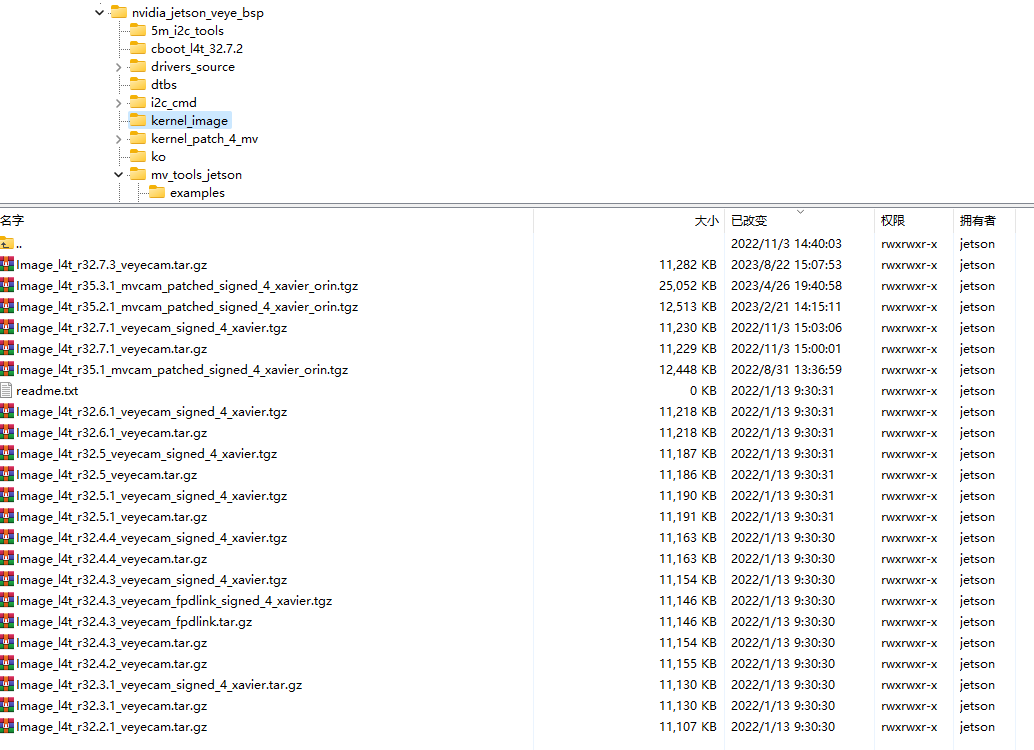Select the cboot_l4t_32.7.2 folder in tree
The height and width of the screenshot is (750, 1034).
[196, 49]
